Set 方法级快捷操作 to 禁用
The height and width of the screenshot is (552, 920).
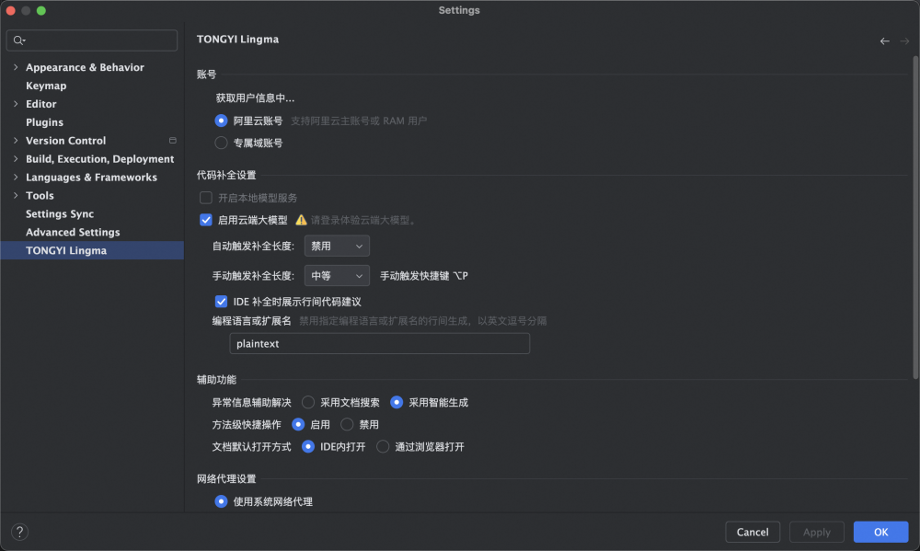point(347,425)
